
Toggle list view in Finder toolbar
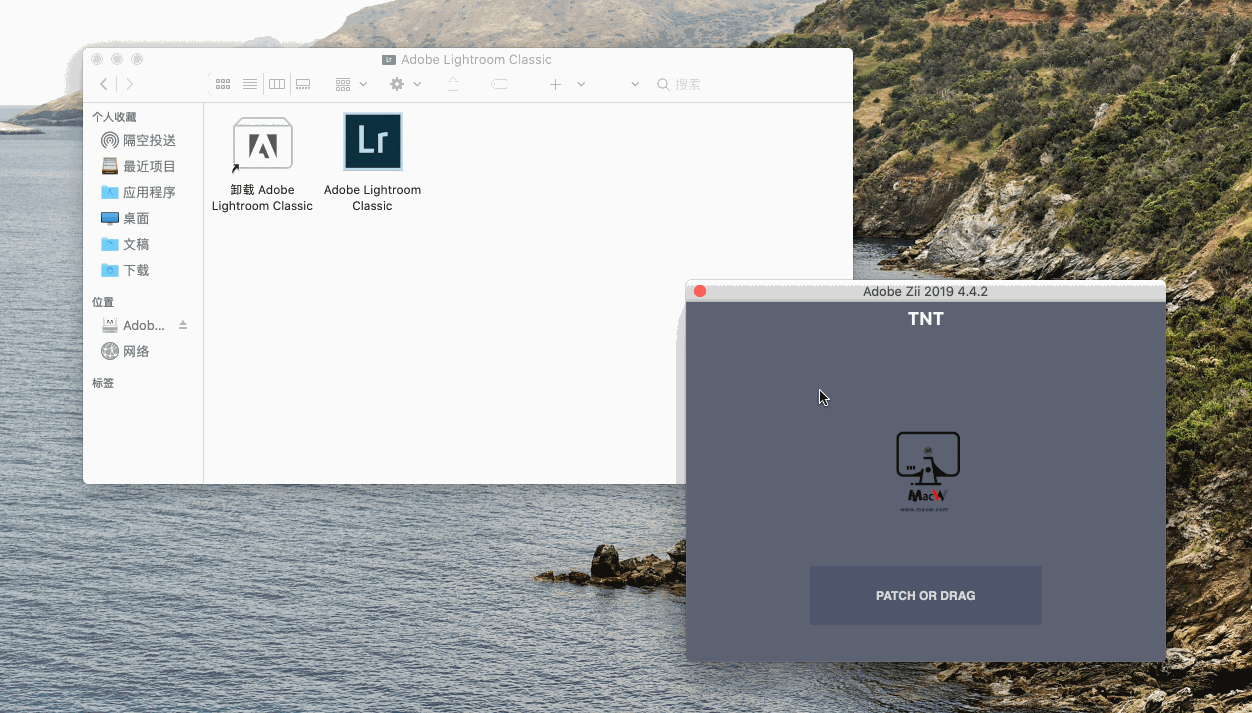point(249,84)
